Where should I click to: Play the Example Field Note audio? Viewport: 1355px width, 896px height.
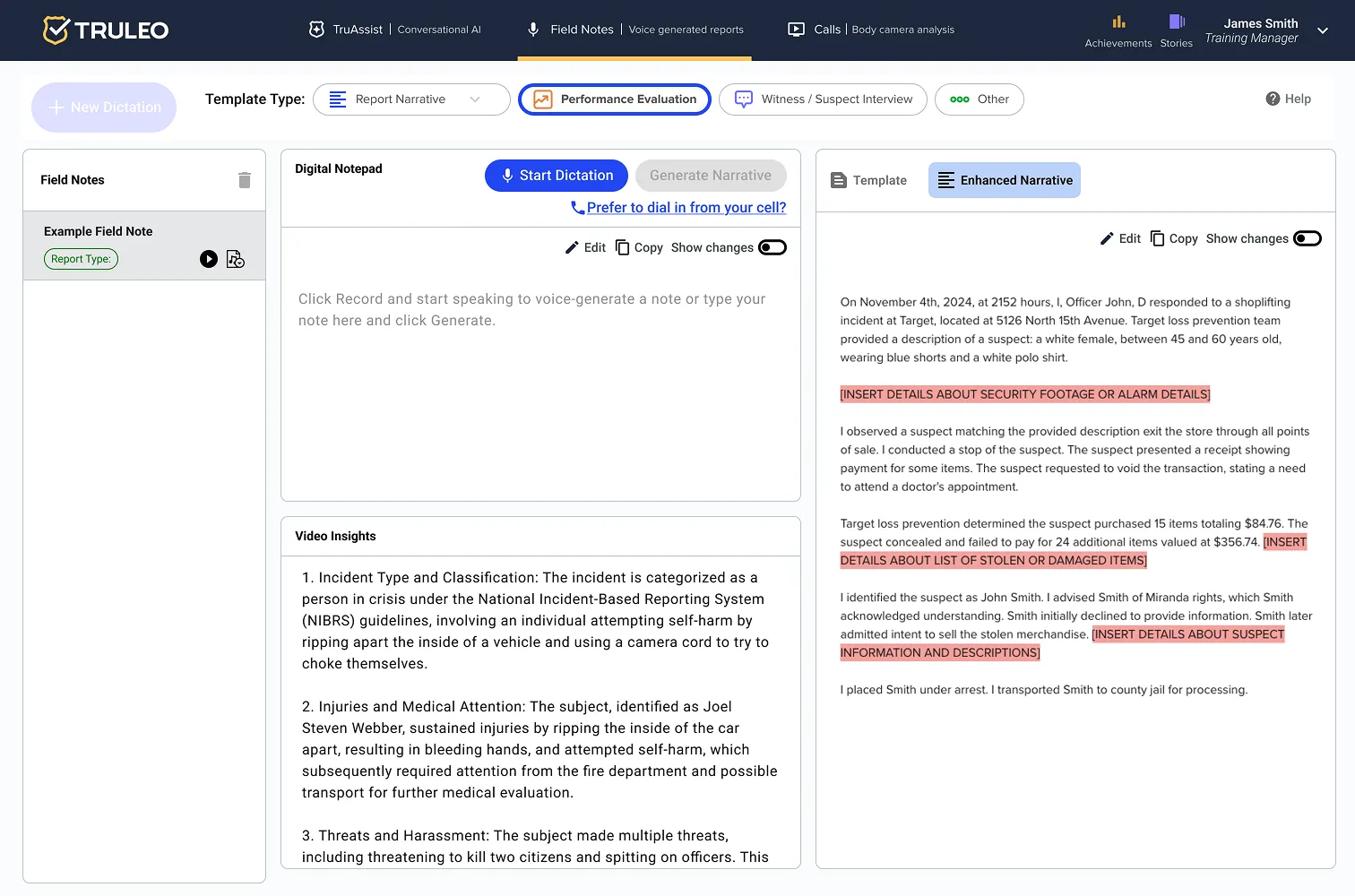[x=209, y=259]
